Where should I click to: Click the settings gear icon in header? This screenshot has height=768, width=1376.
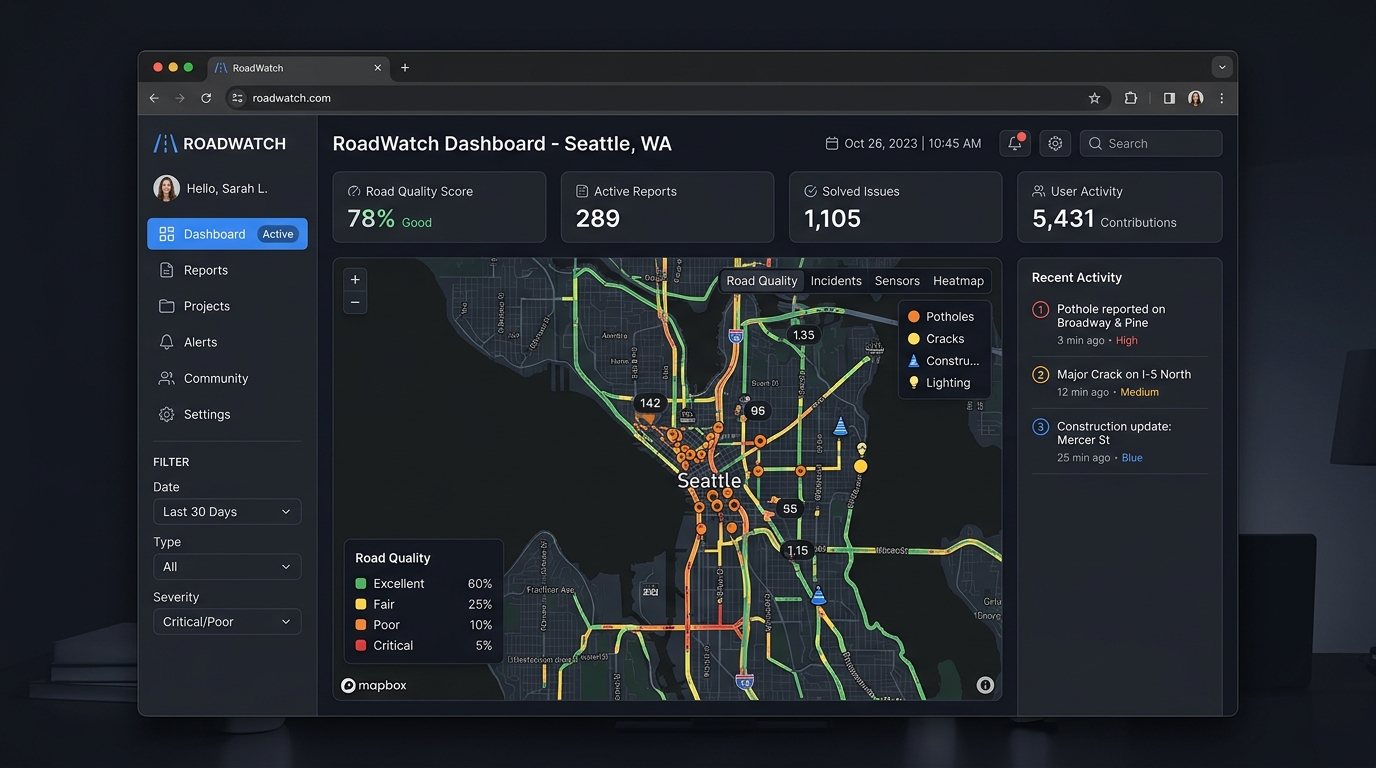point(1055,143)
